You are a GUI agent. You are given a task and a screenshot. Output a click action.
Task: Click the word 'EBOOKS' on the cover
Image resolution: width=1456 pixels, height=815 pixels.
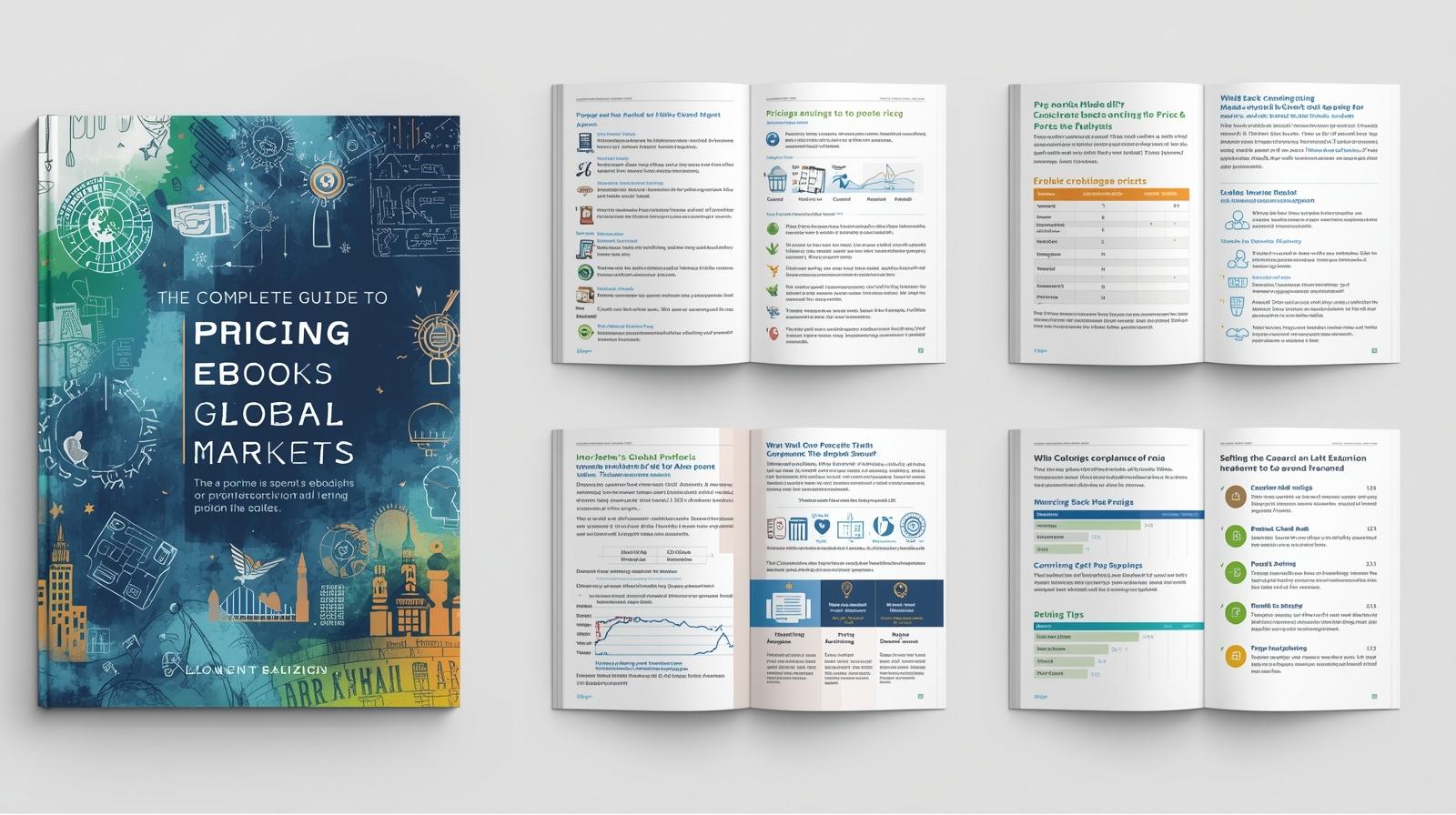(263, 373)
